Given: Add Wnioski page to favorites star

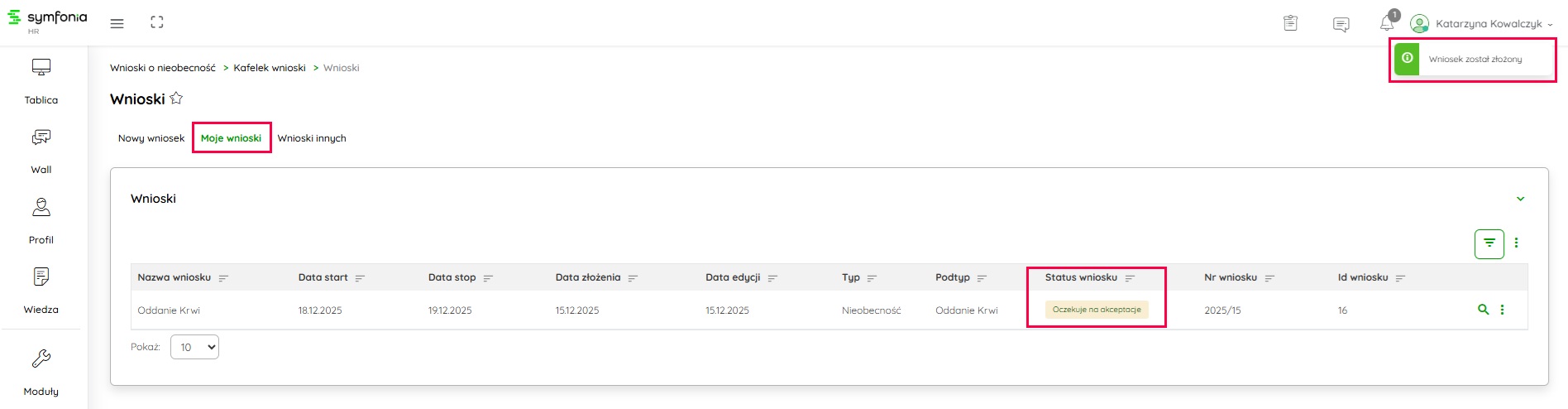Looking at the screenshot, I should point(176,99).
